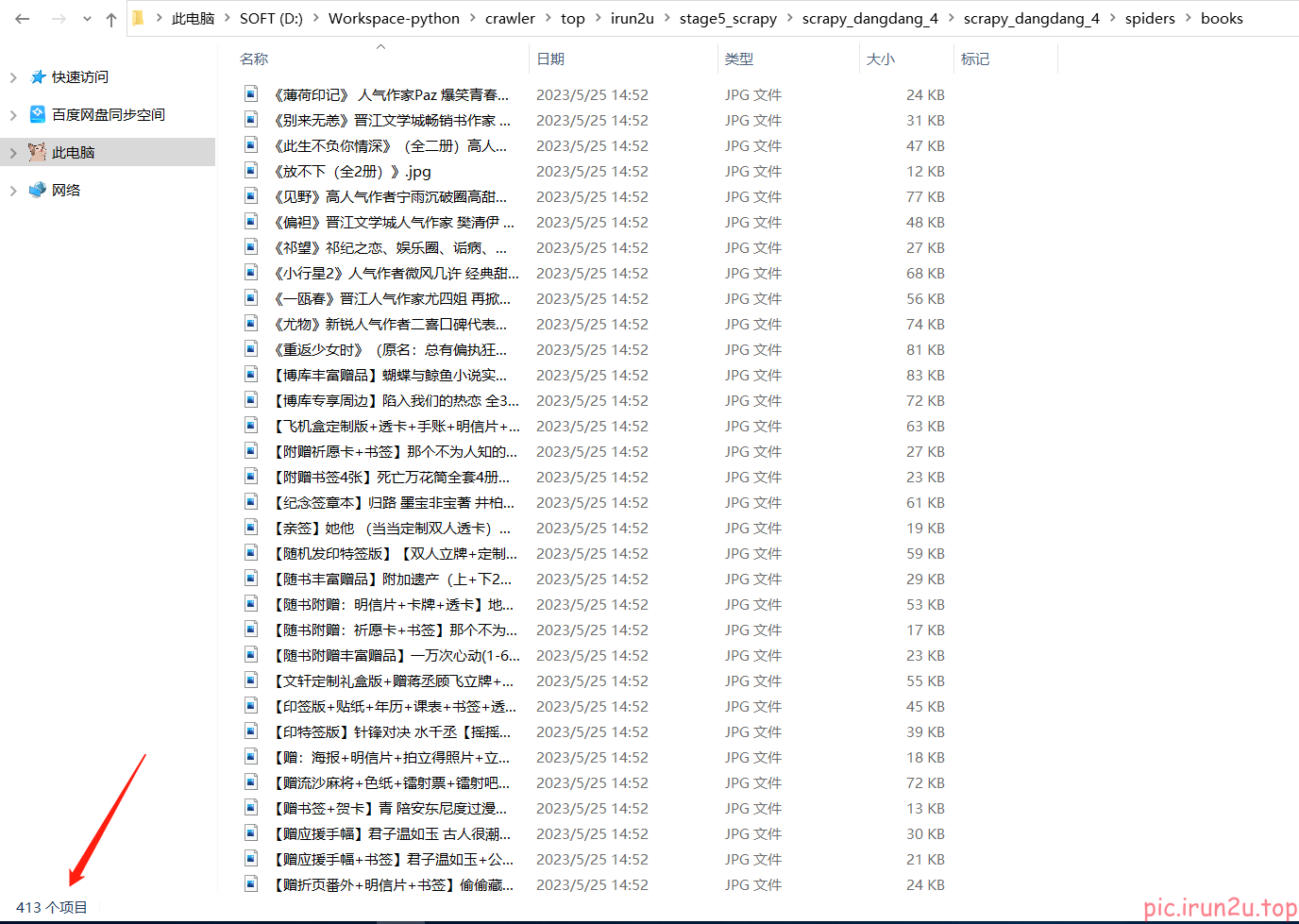Sort files by 名称 column header
This screenshot has height=924, width=1299.
pos(254,59)
